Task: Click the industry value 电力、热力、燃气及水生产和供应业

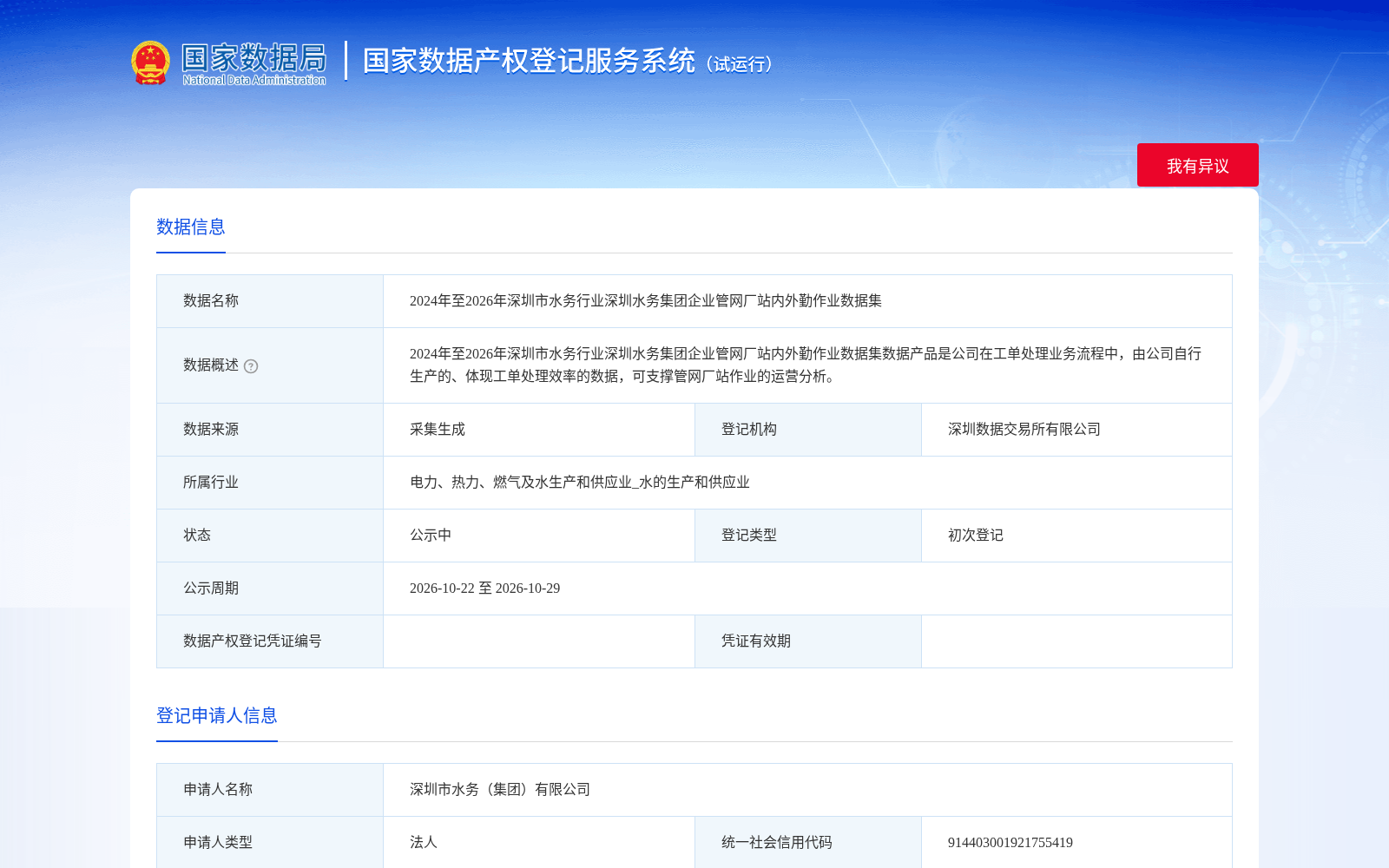Action: point(580,483)
